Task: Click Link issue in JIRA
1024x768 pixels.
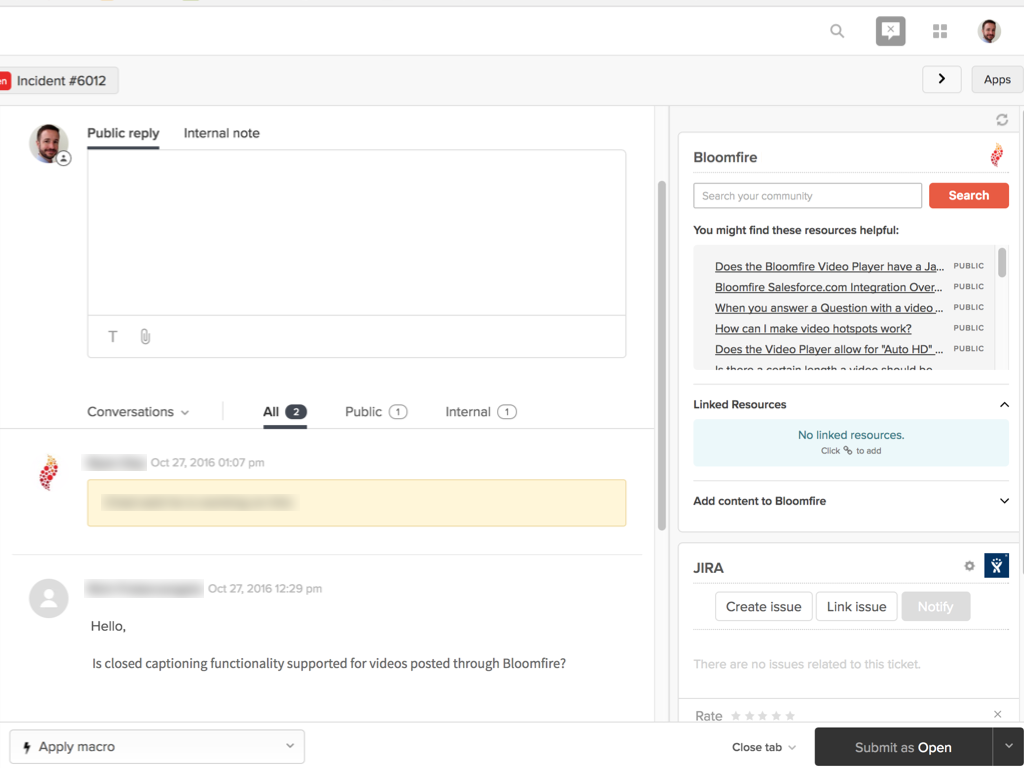Action: [856, 607]
